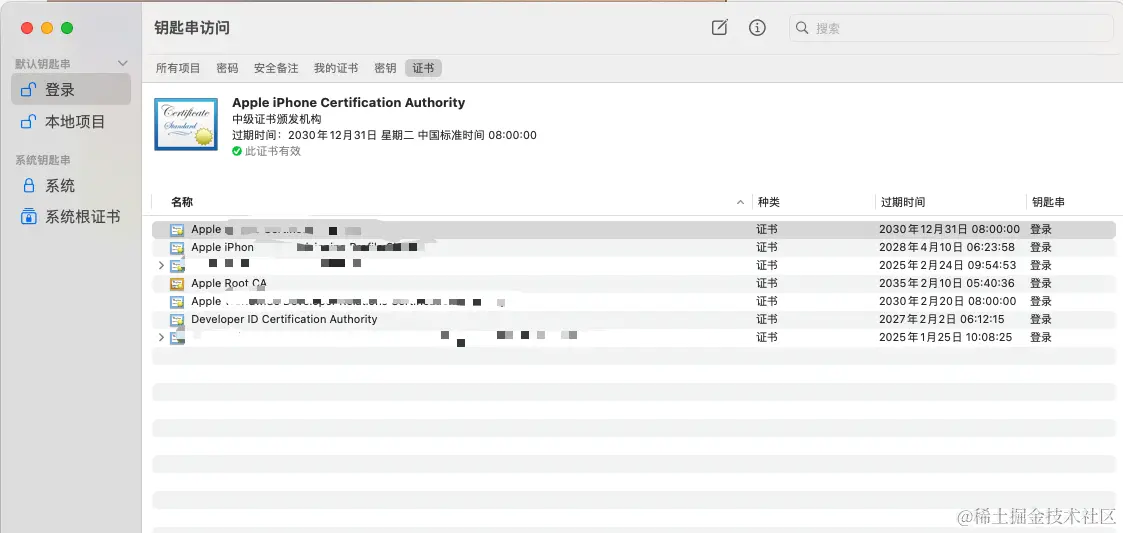1123x533 pixels.
Task: Click the date 2030年2月20日 08:00:00 cell
Action: 948,301
